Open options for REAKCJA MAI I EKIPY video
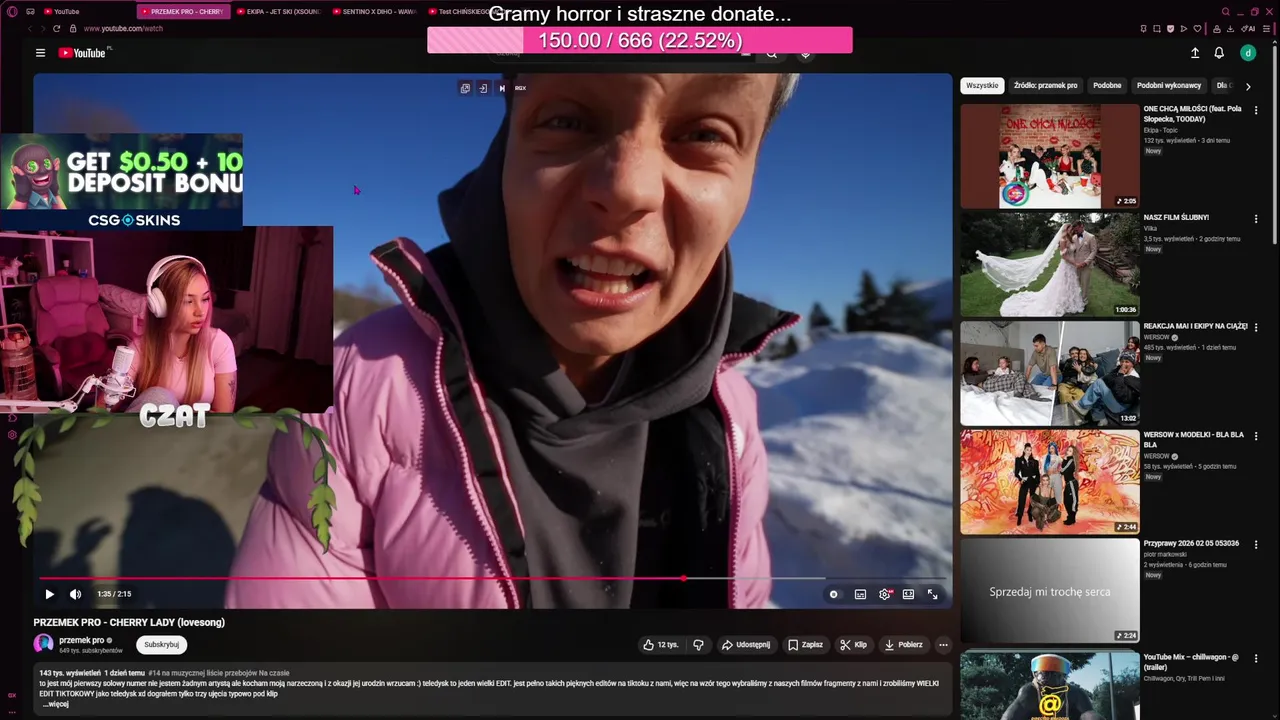This screenshot has width=1280, height=720. coord(1256,327)
